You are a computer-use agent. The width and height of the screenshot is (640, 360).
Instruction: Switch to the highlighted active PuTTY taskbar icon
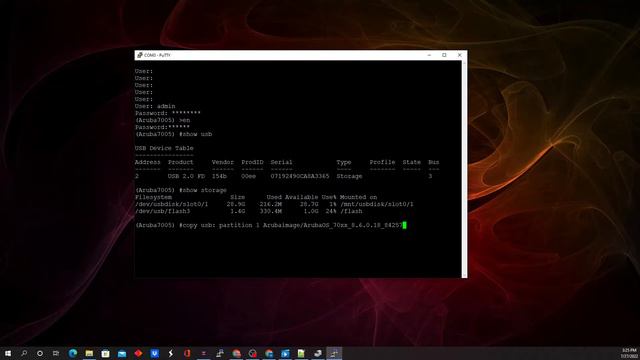[334, 353]
